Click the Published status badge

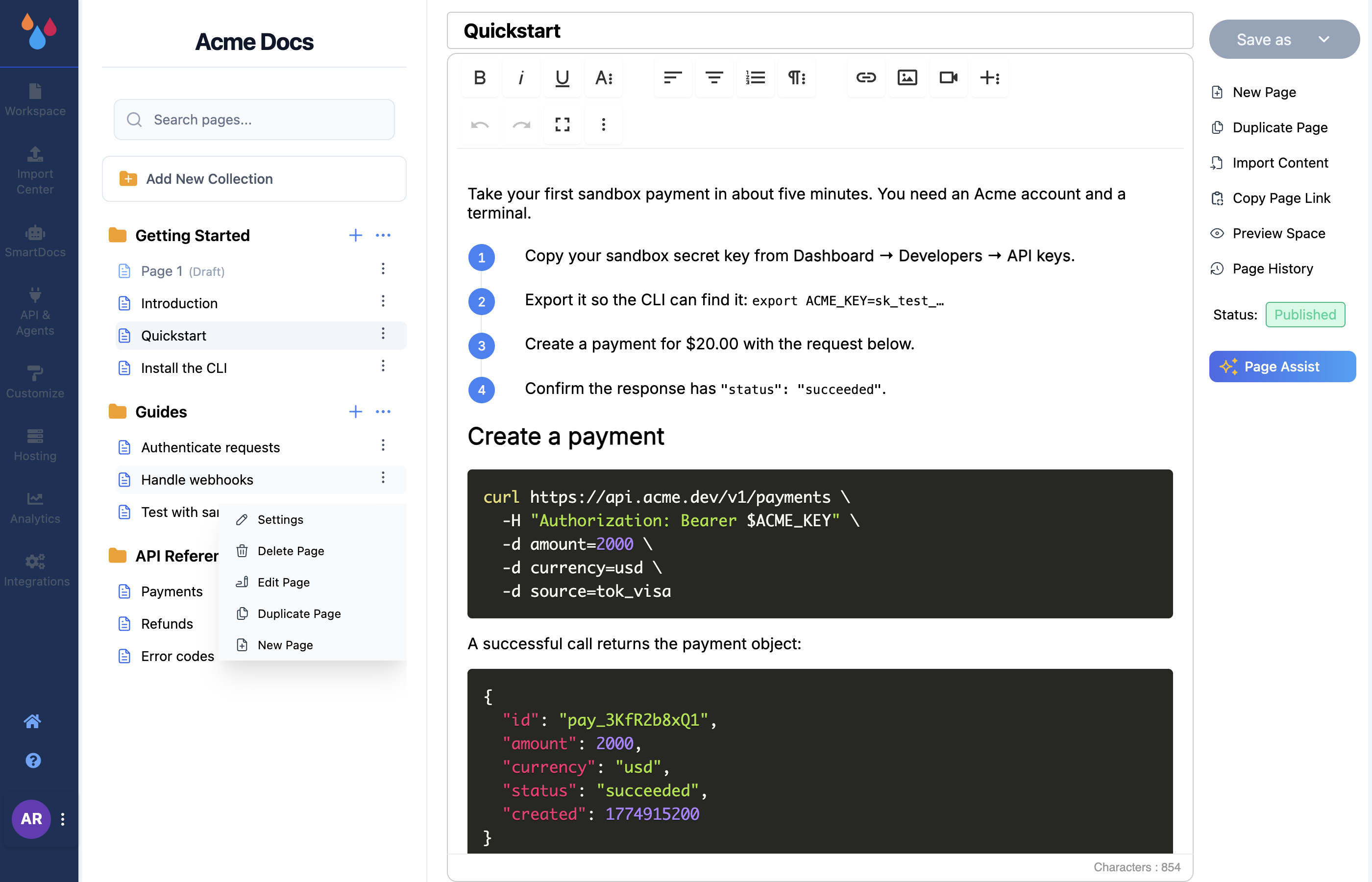pyautogui.click(x=1305, y=315)
